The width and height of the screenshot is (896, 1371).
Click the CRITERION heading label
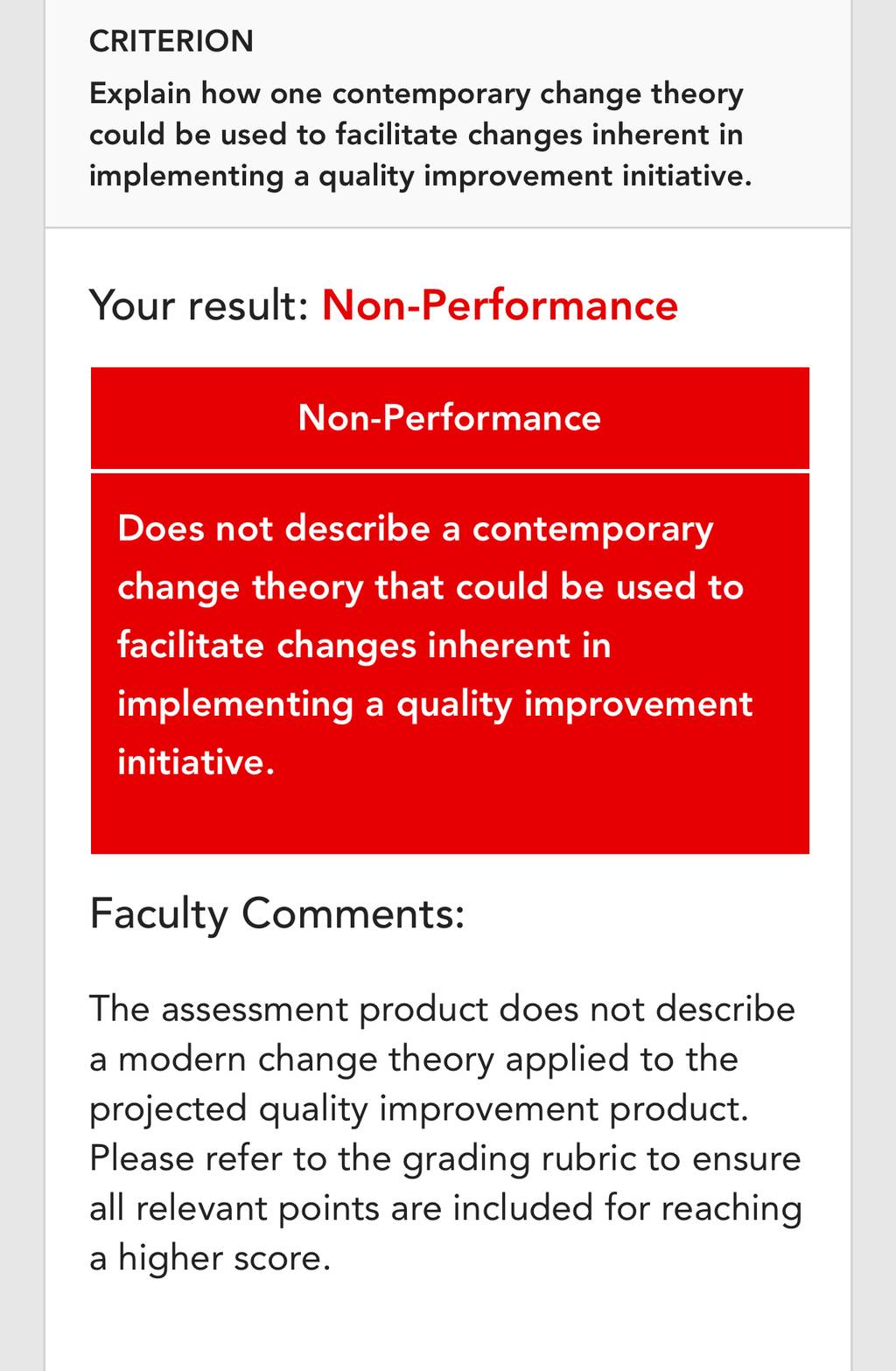pyautogui.click(x=171, y=41)
